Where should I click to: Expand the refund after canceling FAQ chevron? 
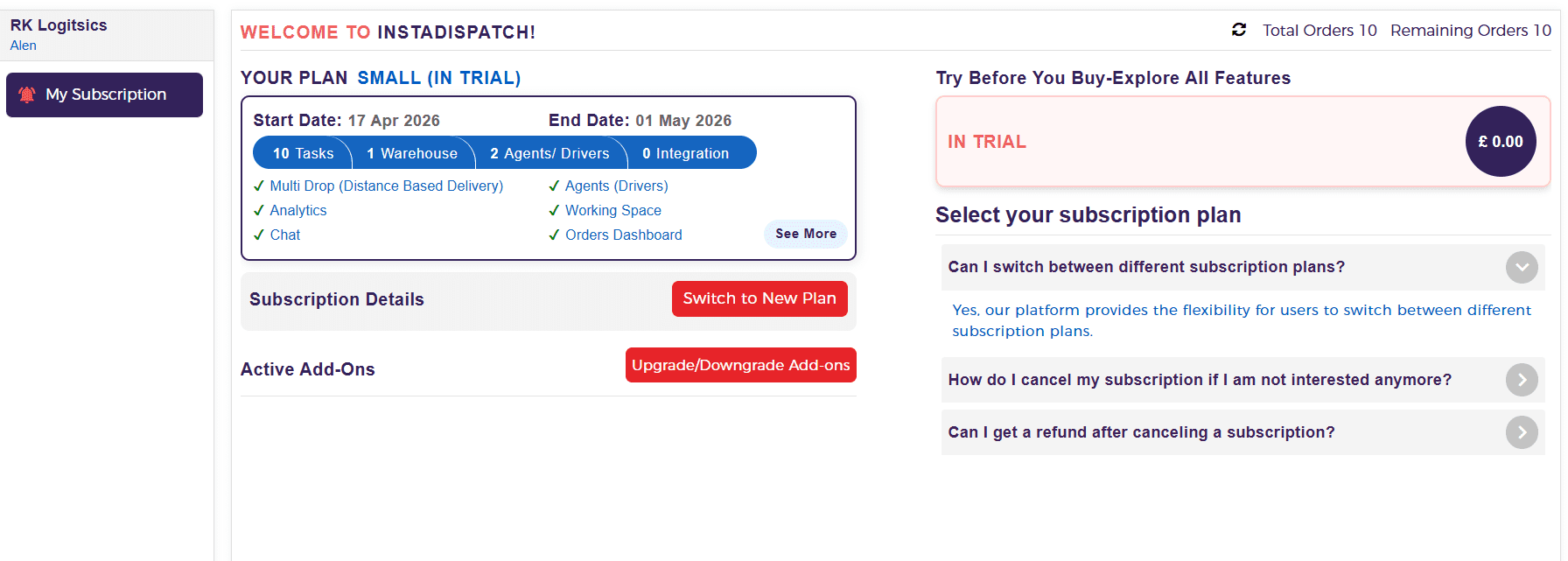click(1522, 432)
